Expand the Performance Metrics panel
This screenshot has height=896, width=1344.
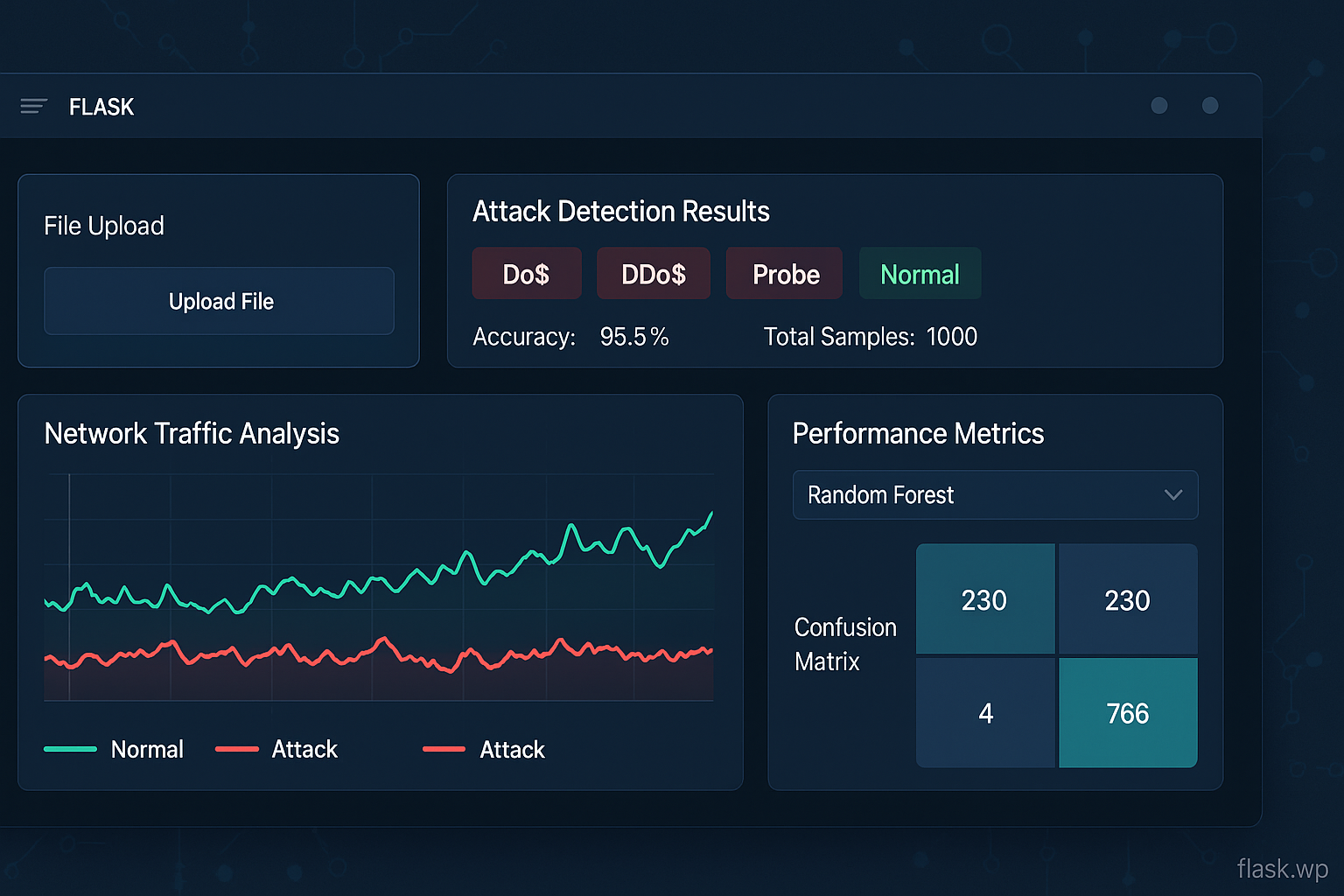pyautogui.click(x=918, y=432)
